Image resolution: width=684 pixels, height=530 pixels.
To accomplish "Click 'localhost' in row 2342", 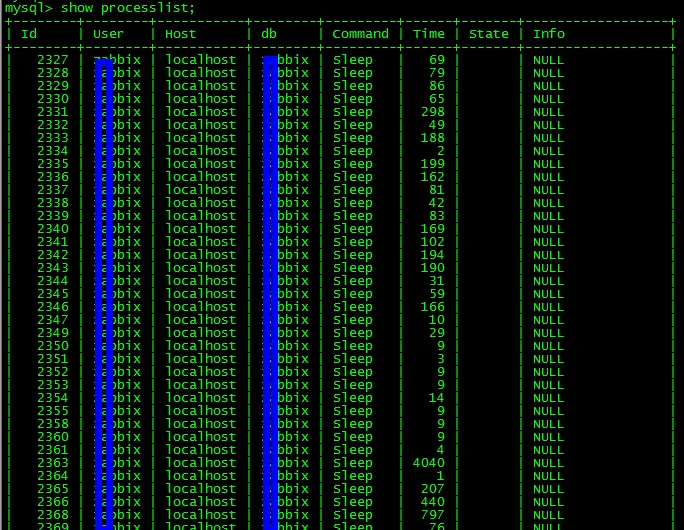I will point(201,255).
